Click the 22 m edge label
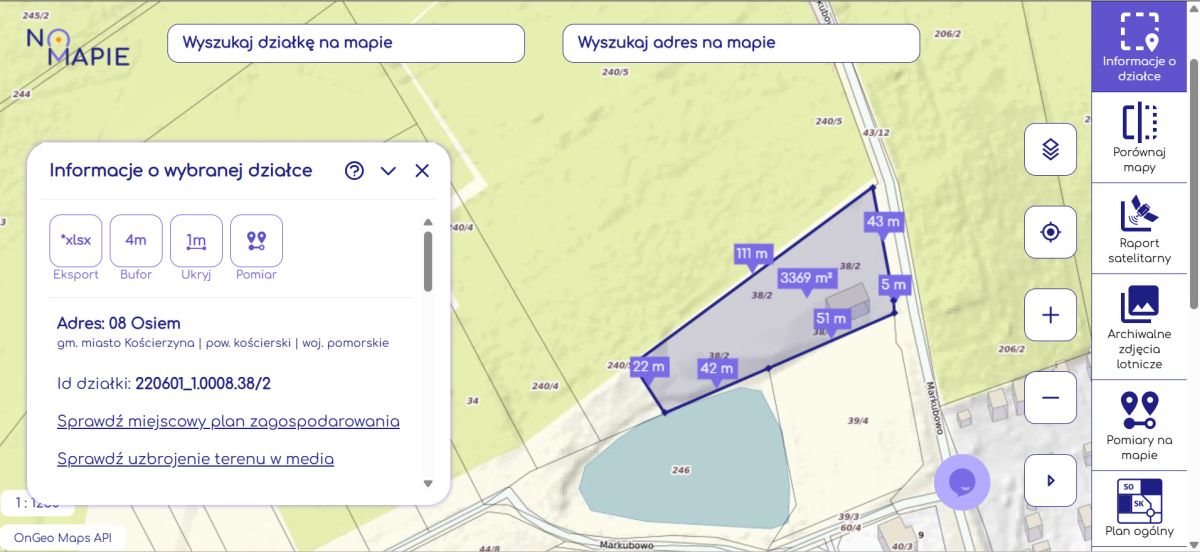 click(649, 367)
